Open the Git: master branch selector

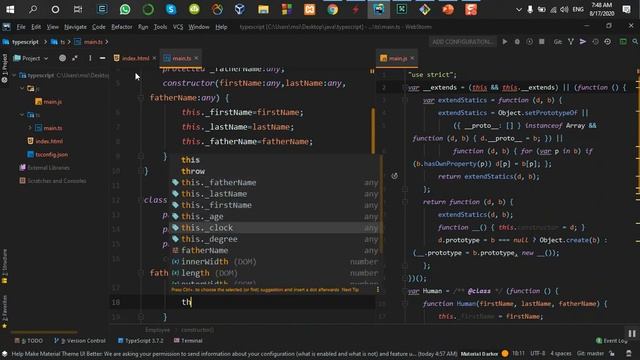click(590, 353)
